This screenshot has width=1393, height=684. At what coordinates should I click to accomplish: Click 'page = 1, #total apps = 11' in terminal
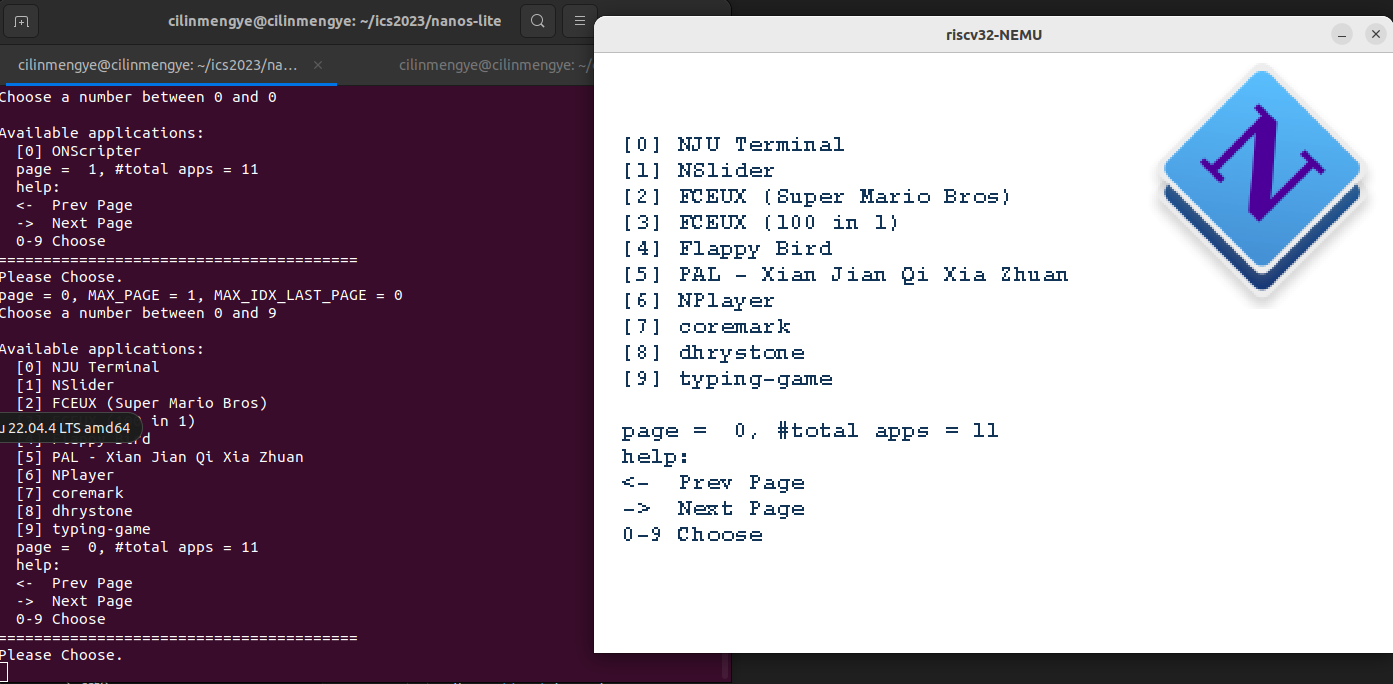tap(137, 169)
